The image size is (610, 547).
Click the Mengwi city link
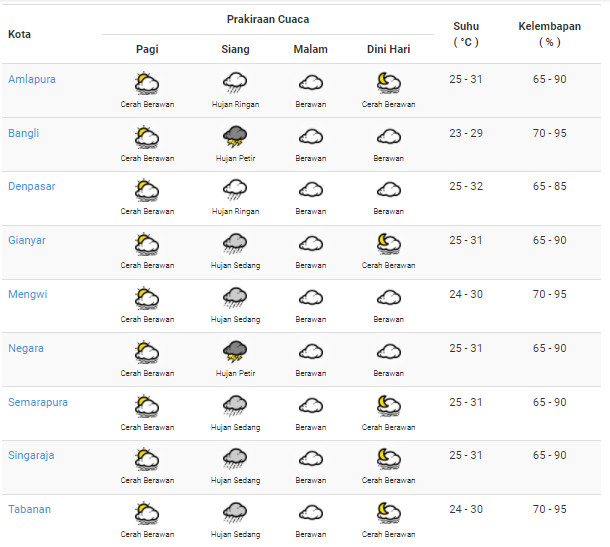(26, 294)
